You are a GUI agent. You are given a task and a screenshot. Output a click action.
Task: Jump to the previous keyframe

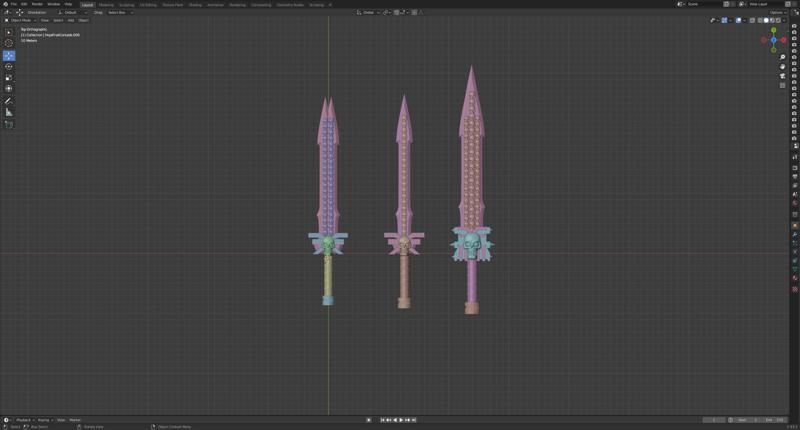pyautogui.click(x=389, y=420)
